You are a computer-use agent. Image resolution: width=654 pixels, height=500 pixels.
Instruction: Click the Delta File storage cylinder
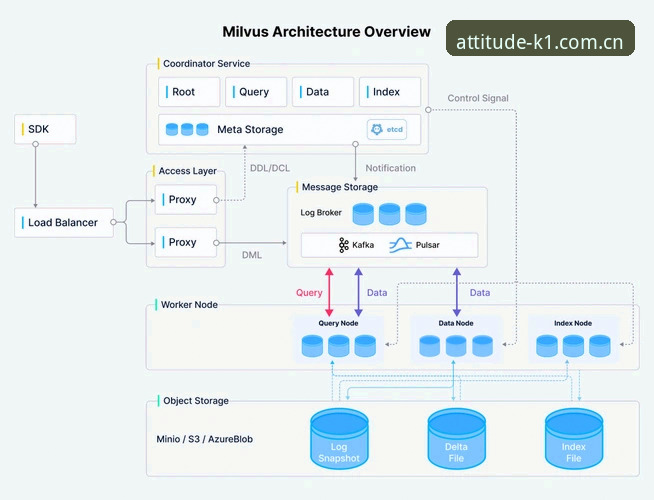[x=456, y=439]
